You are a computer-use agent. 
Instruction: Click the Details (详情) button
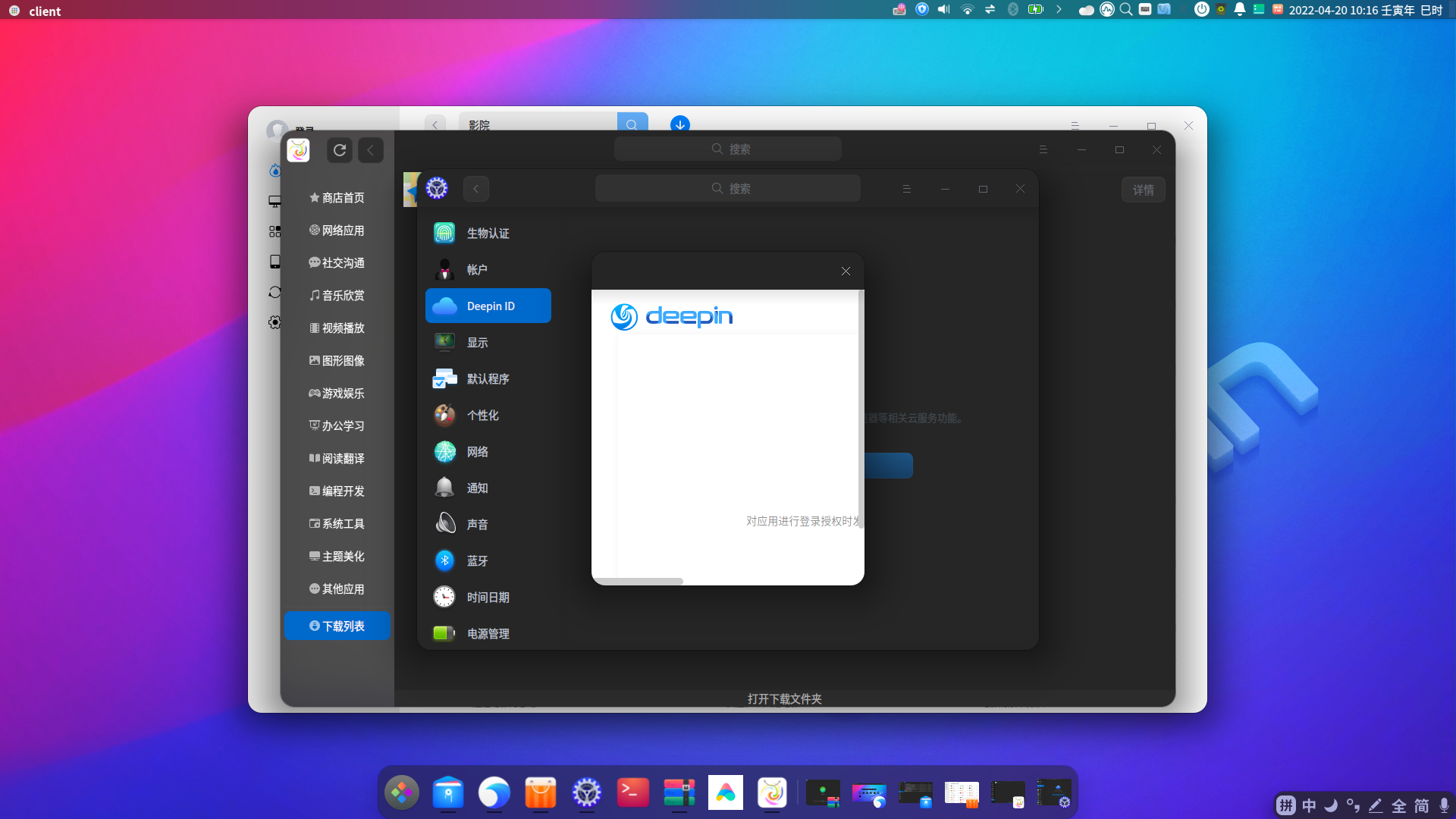pos(1143,190)
